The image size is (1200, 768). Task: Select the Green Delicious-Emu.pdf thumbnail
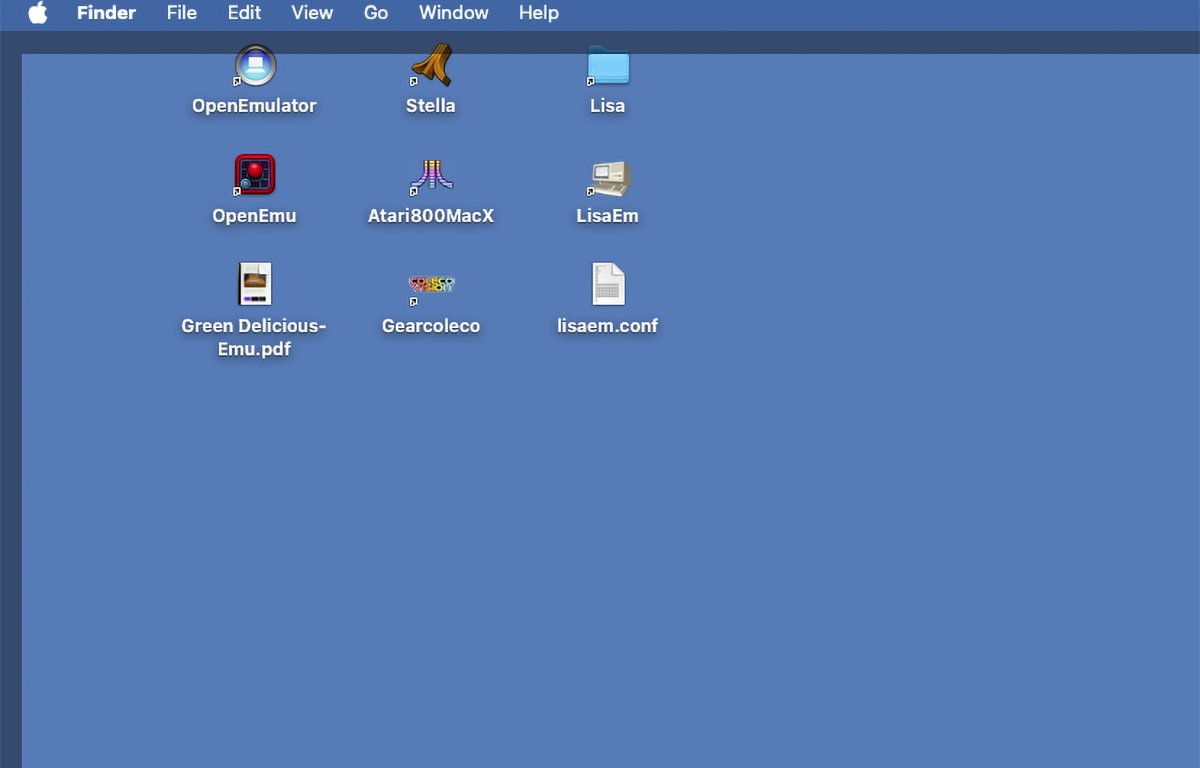pyautogui.click(x=255, y=285)
